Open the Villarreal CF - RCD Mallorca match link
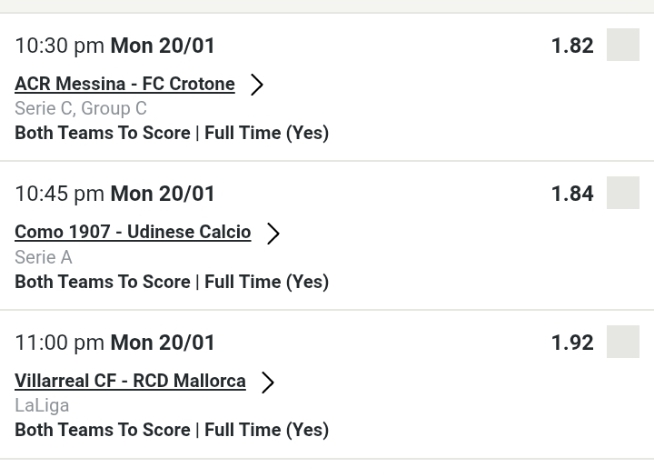Viewport: 654px width, 475px height. point(130,380)
